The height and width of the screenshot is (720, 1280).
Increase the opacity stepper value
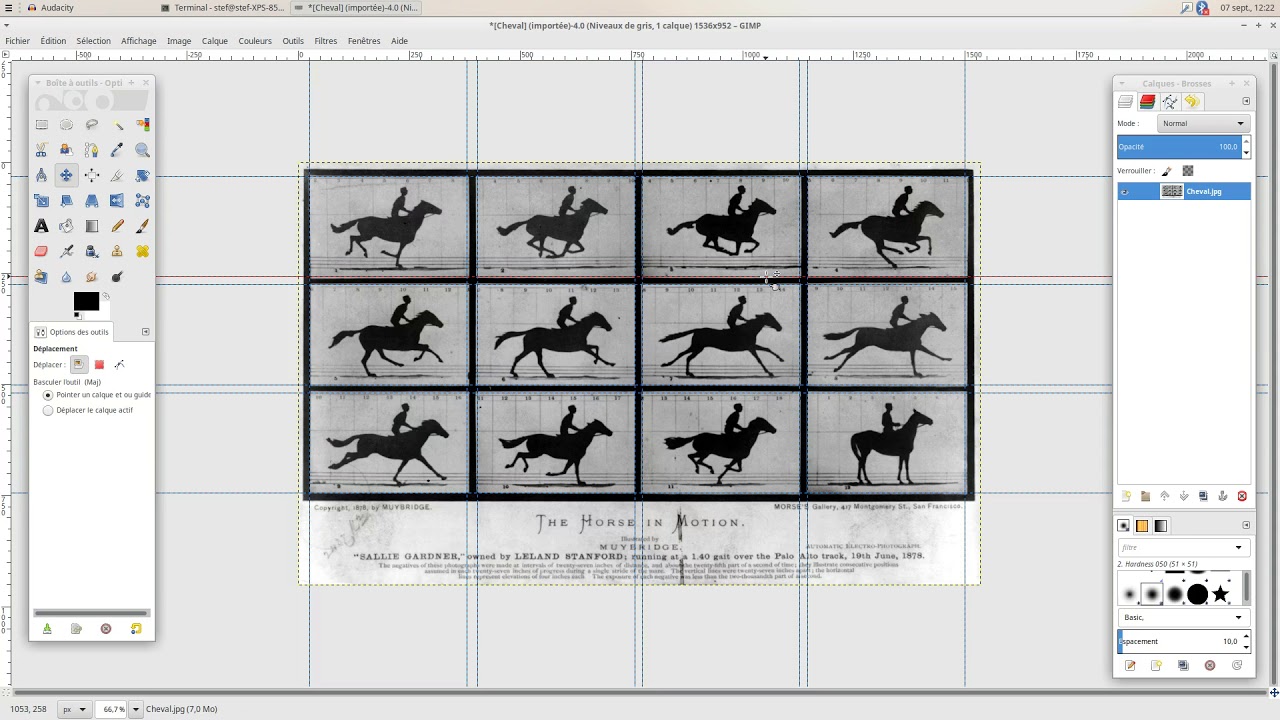1246,142
